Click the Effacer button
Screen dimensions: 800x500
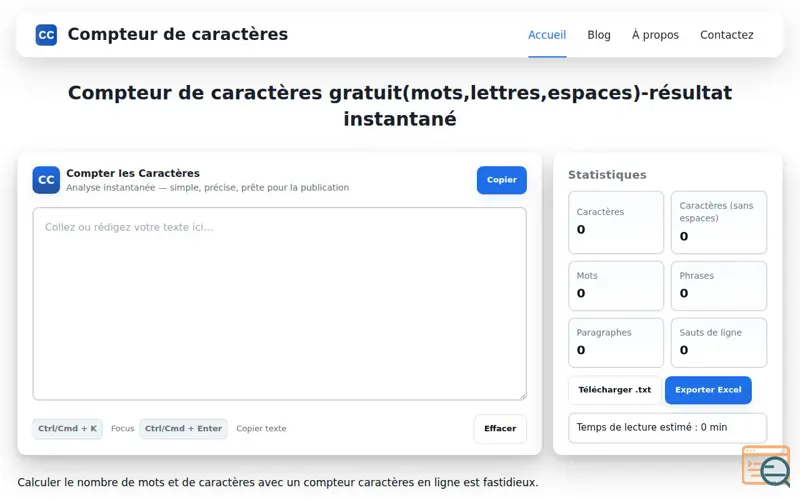coord(500,429)
